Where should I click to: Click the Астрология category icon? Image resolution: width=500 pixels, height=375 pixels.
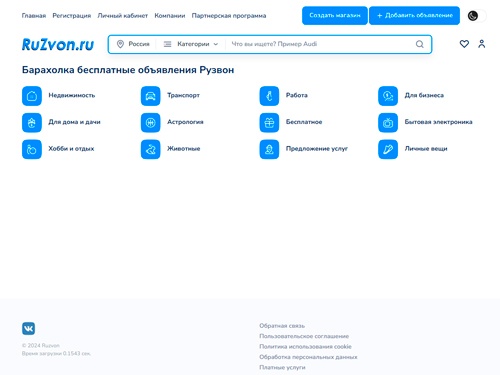point(150,123)
